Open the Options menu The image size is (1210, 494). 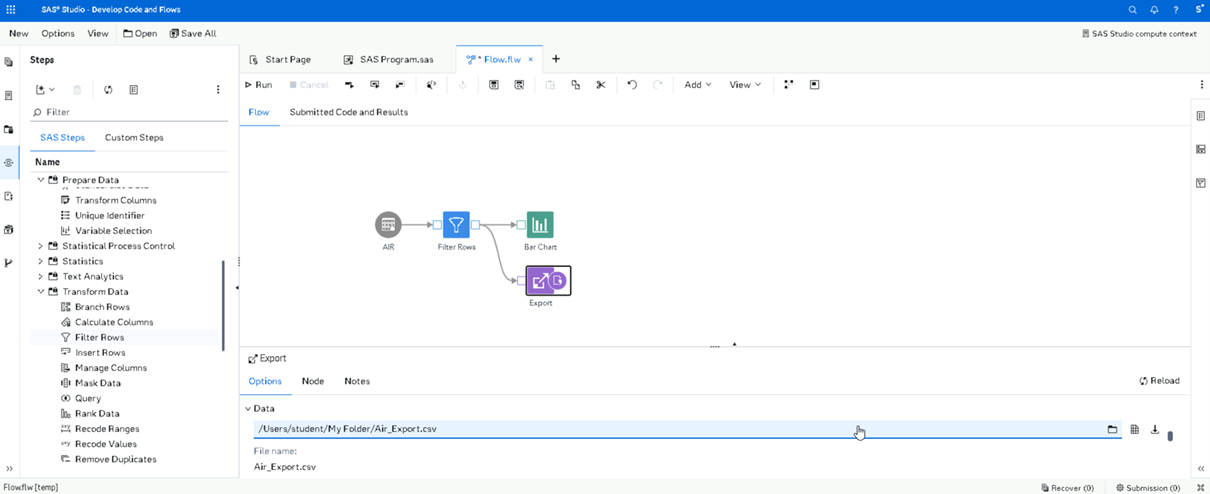pos(58,33)
